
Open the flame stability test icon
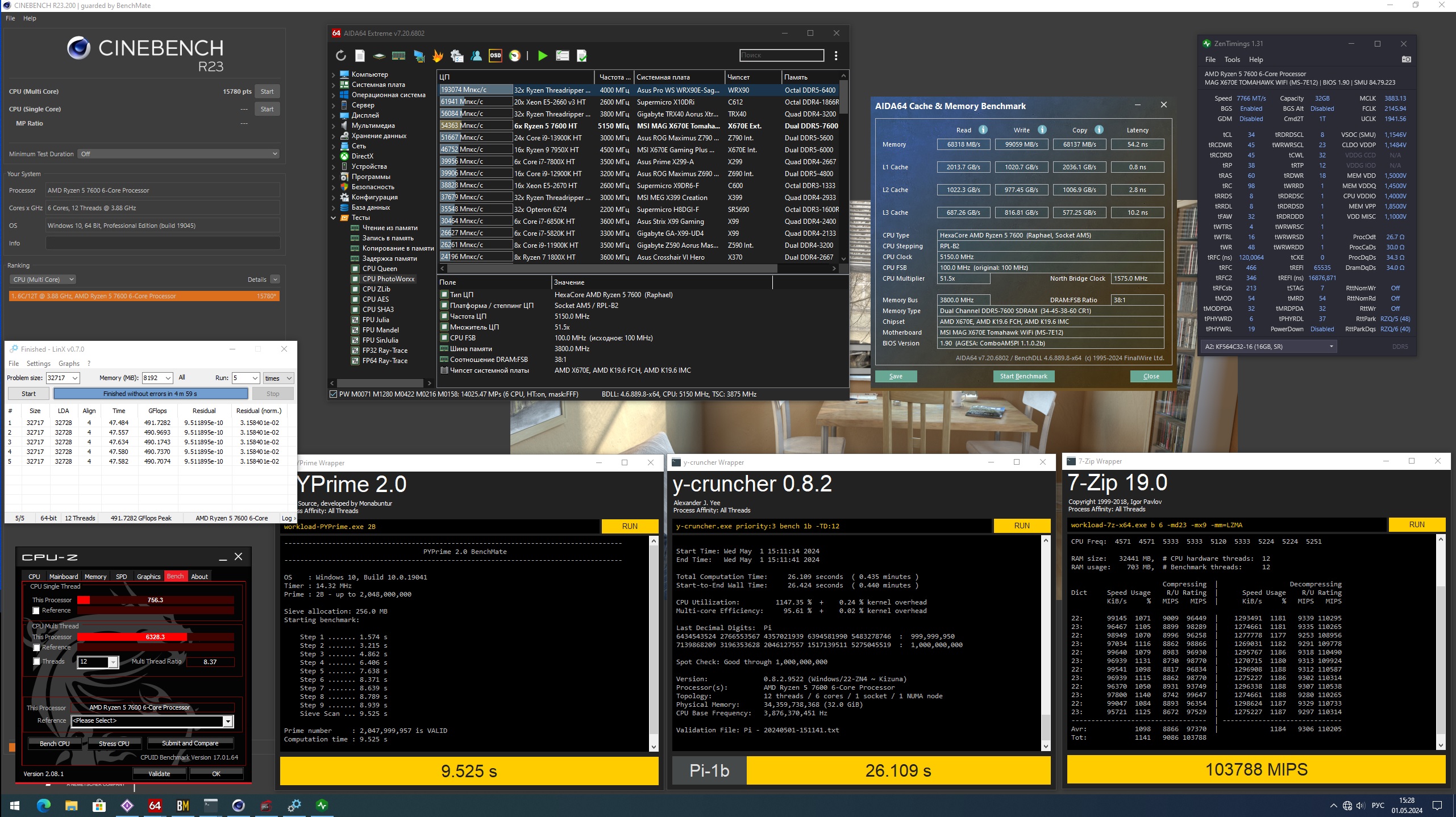click(x=438, y=56)
